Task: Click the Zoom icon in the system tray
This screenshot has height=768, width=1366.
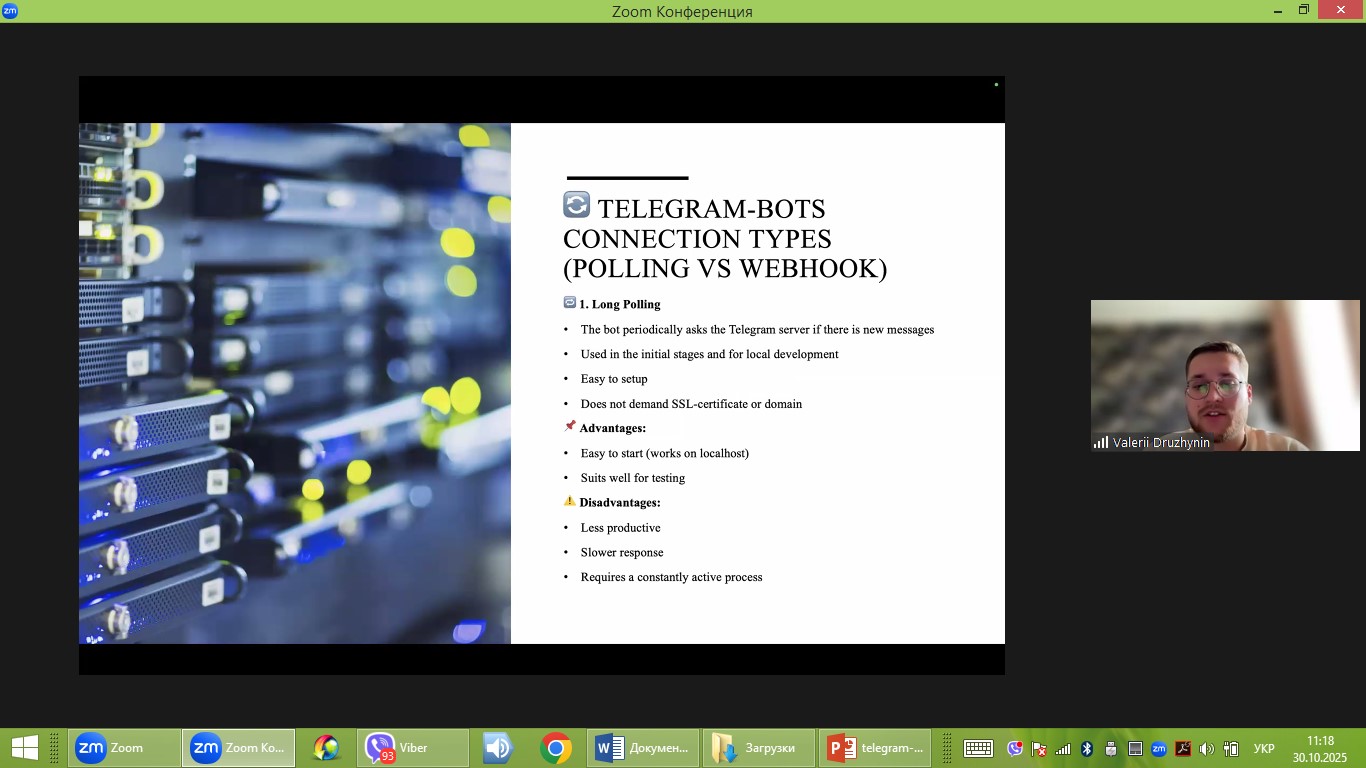Action: (x=1159, y=749)
